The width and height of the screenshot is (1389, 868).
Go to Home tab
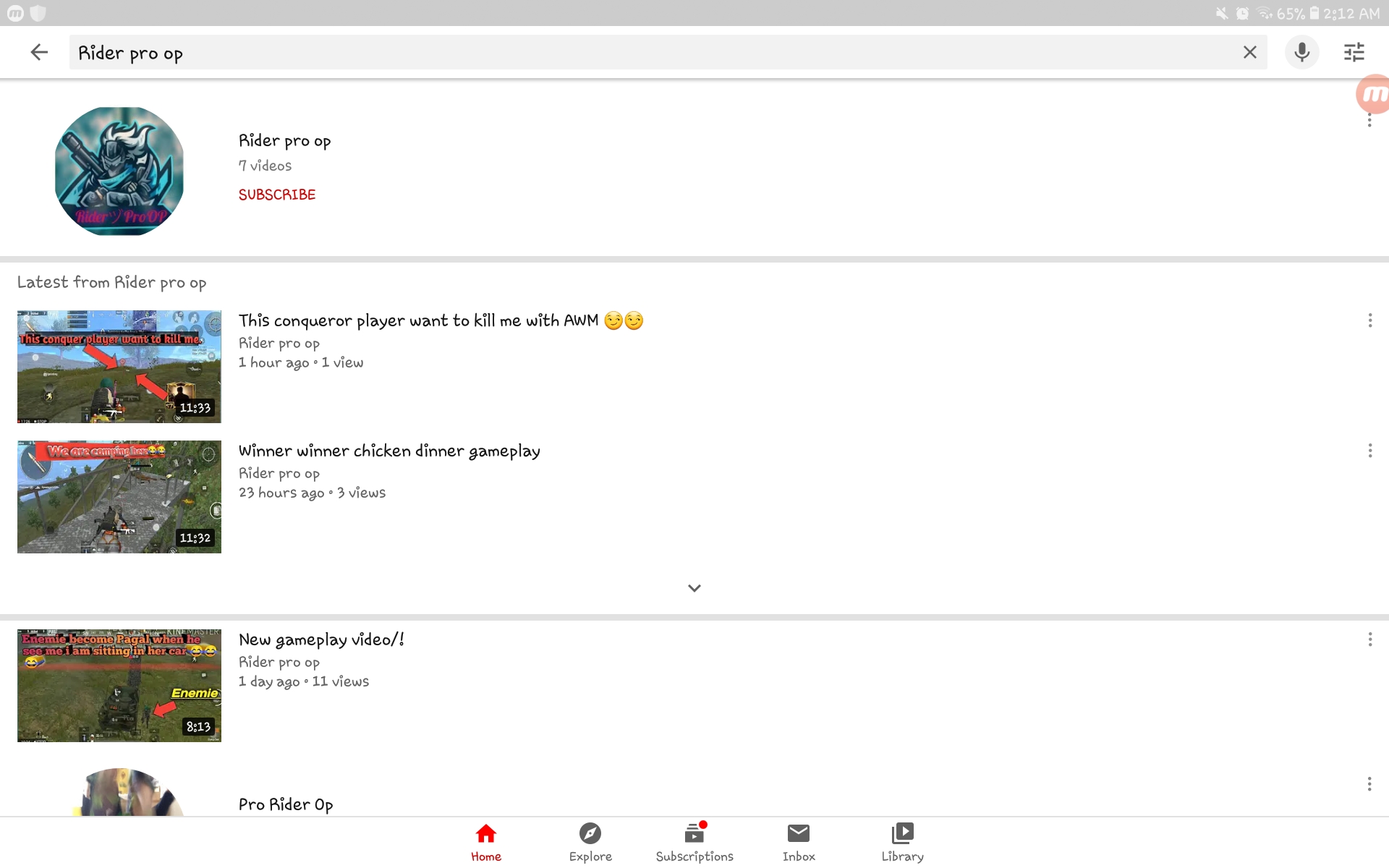(486, 843)
